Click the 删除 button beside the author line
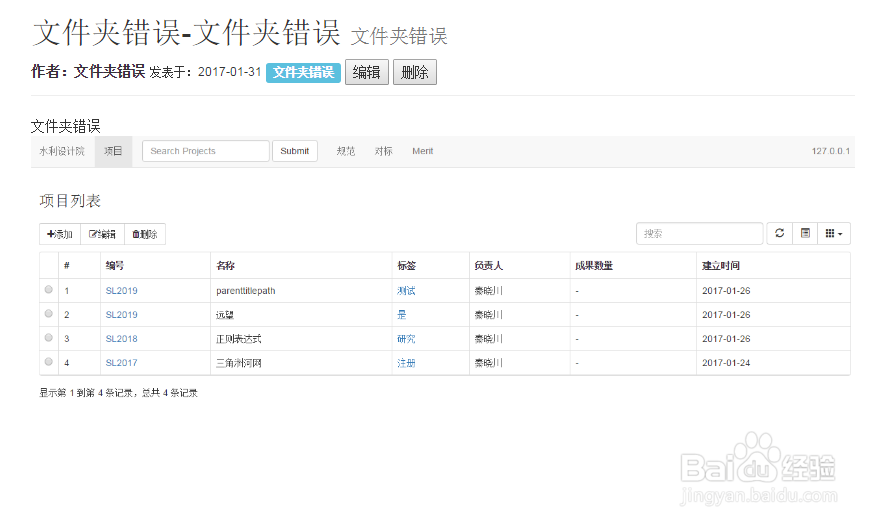 tap(415, 72)
